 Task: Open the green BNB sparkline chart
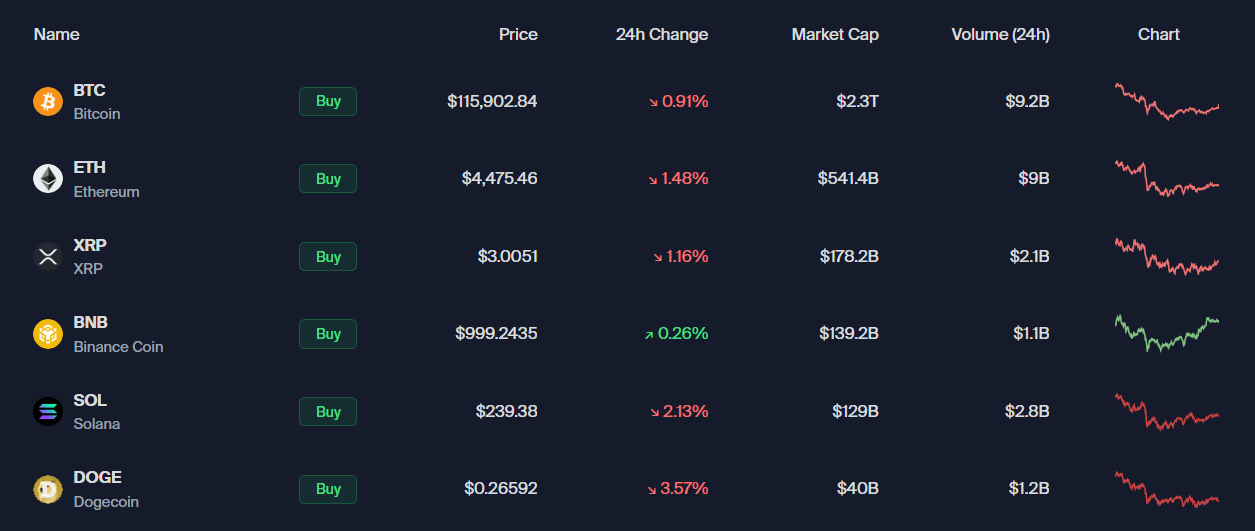pyautogui.click(x=1167, y=332)
